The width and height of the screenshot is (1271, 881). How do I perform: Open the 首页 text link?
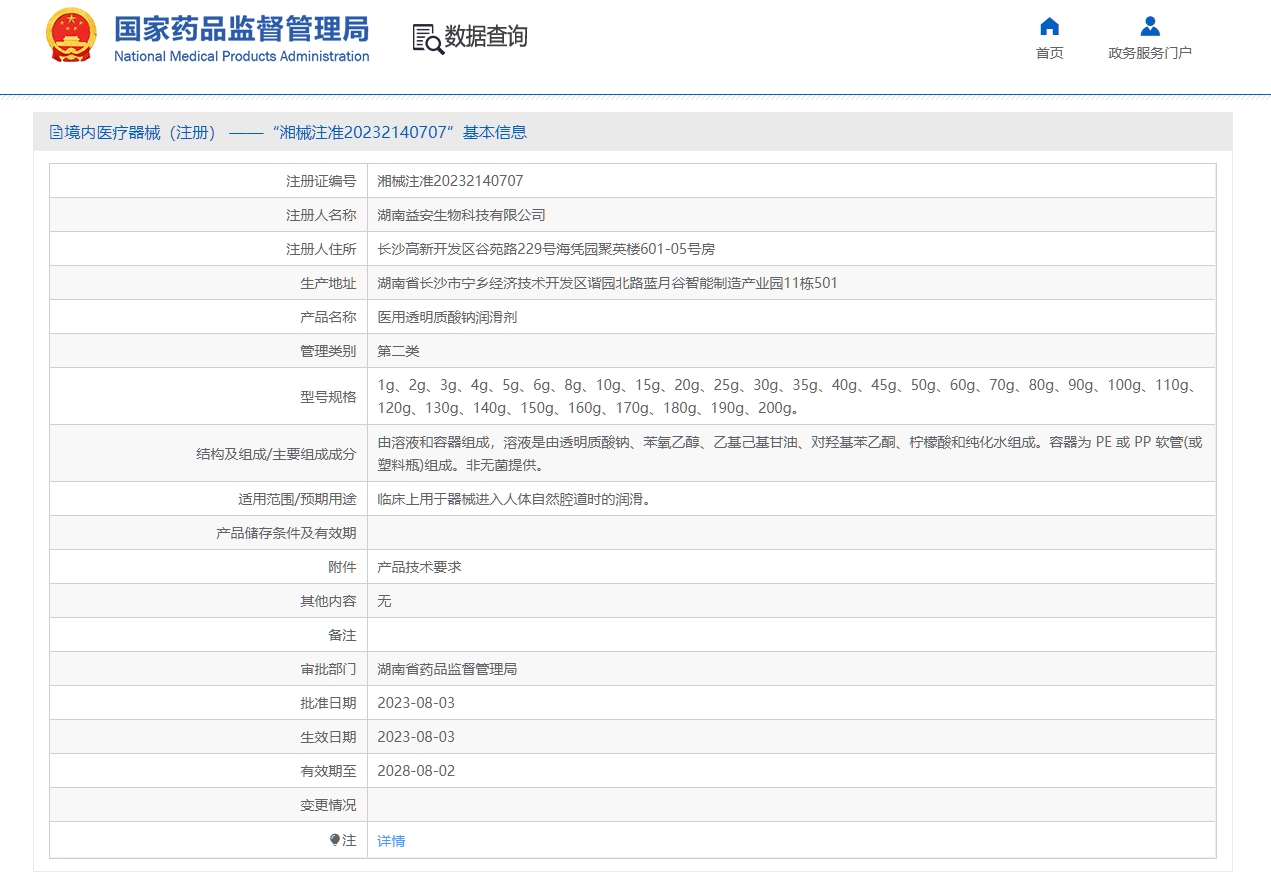click(1049, 53)
